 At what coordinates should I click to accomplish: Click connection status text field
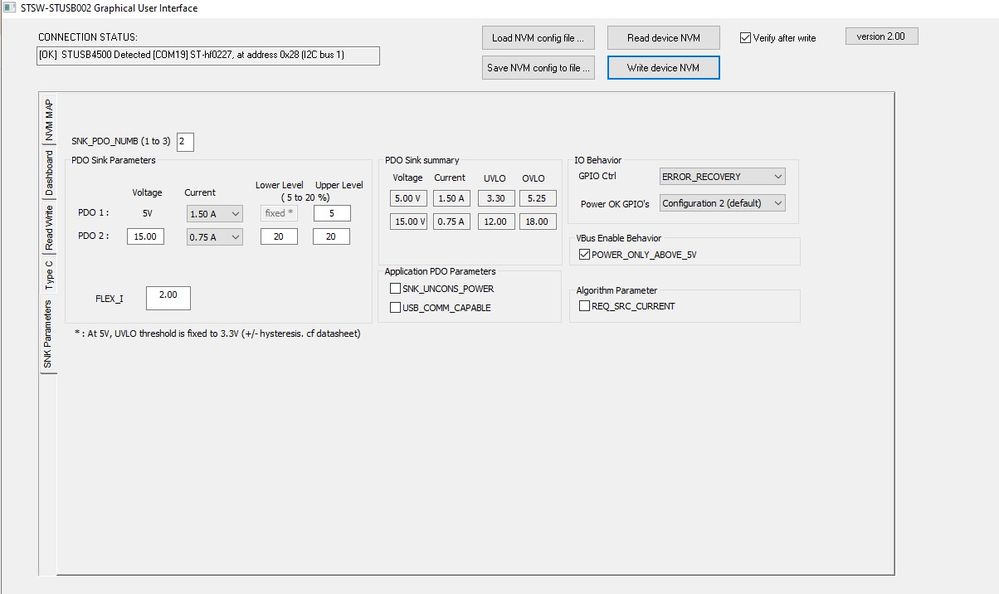[208, 55]
